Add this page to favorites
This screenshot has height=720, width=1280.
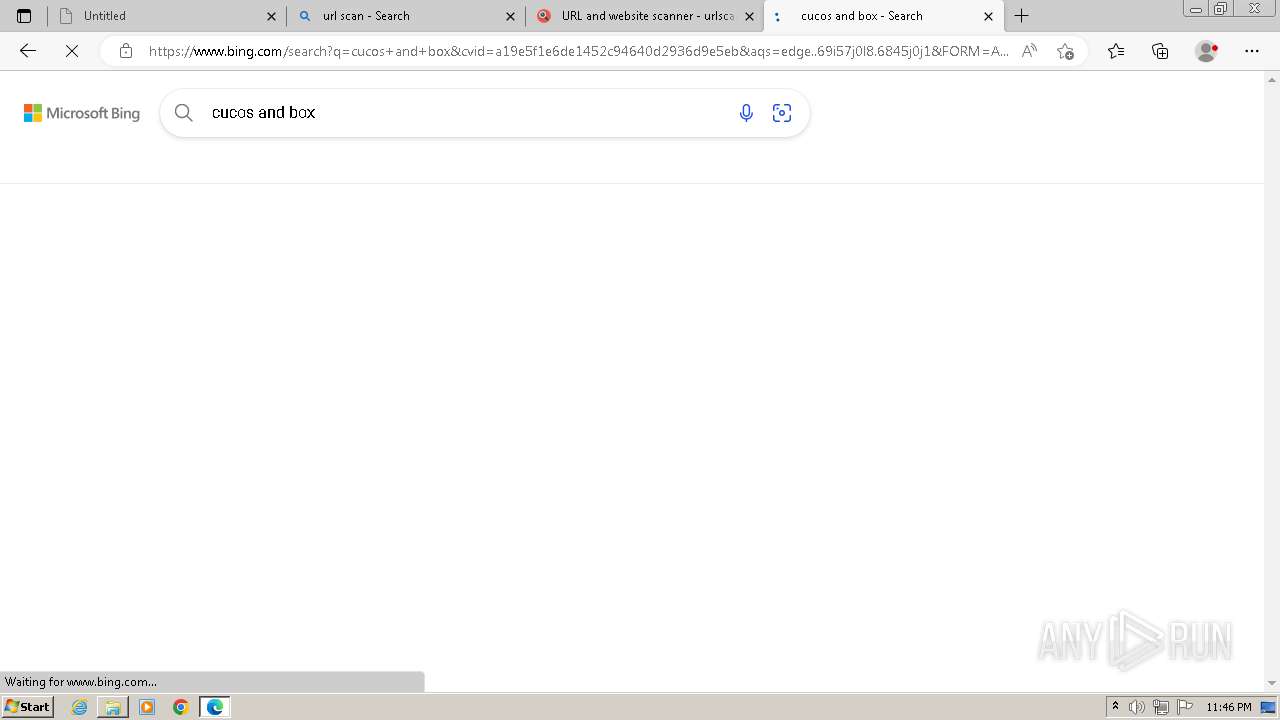[x=1065, y=51]
